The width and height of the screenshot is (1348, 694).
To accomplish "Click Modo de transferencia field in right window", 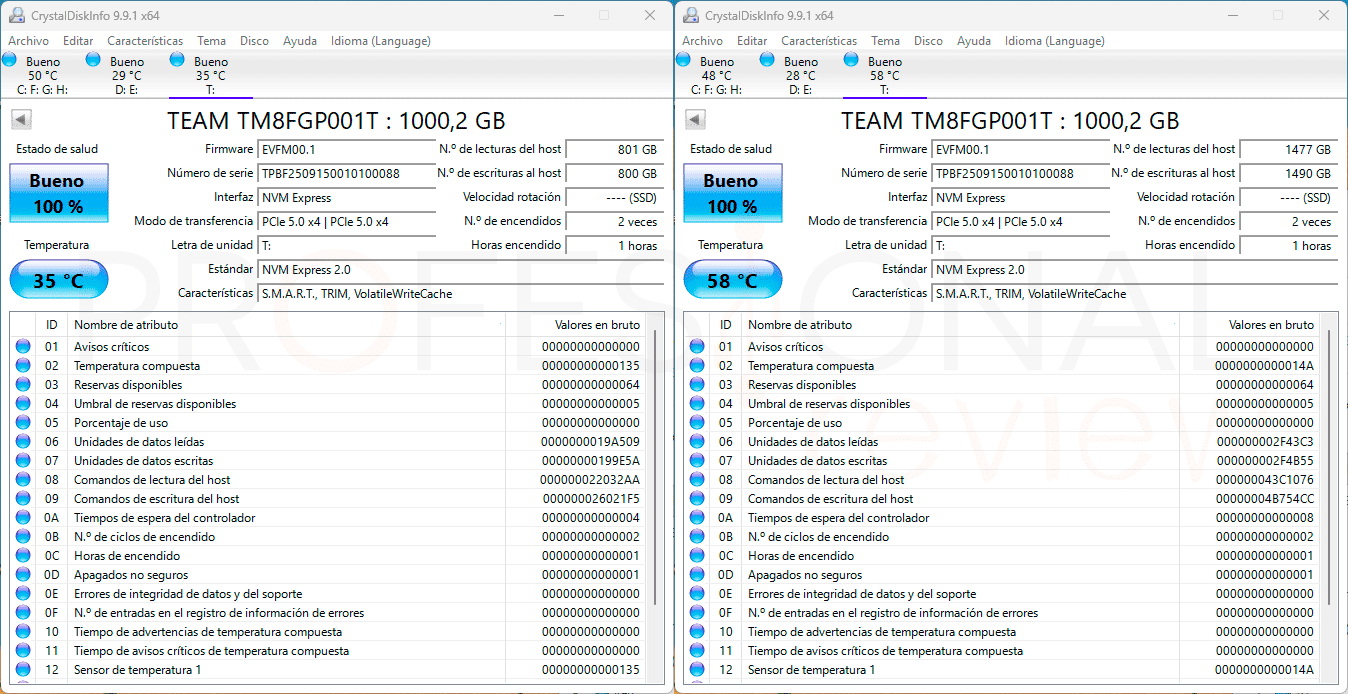I will point(1021,221).
